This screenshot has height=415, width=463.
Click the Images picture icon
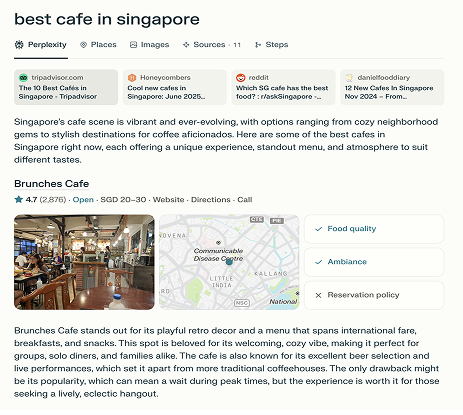point(133,45)
